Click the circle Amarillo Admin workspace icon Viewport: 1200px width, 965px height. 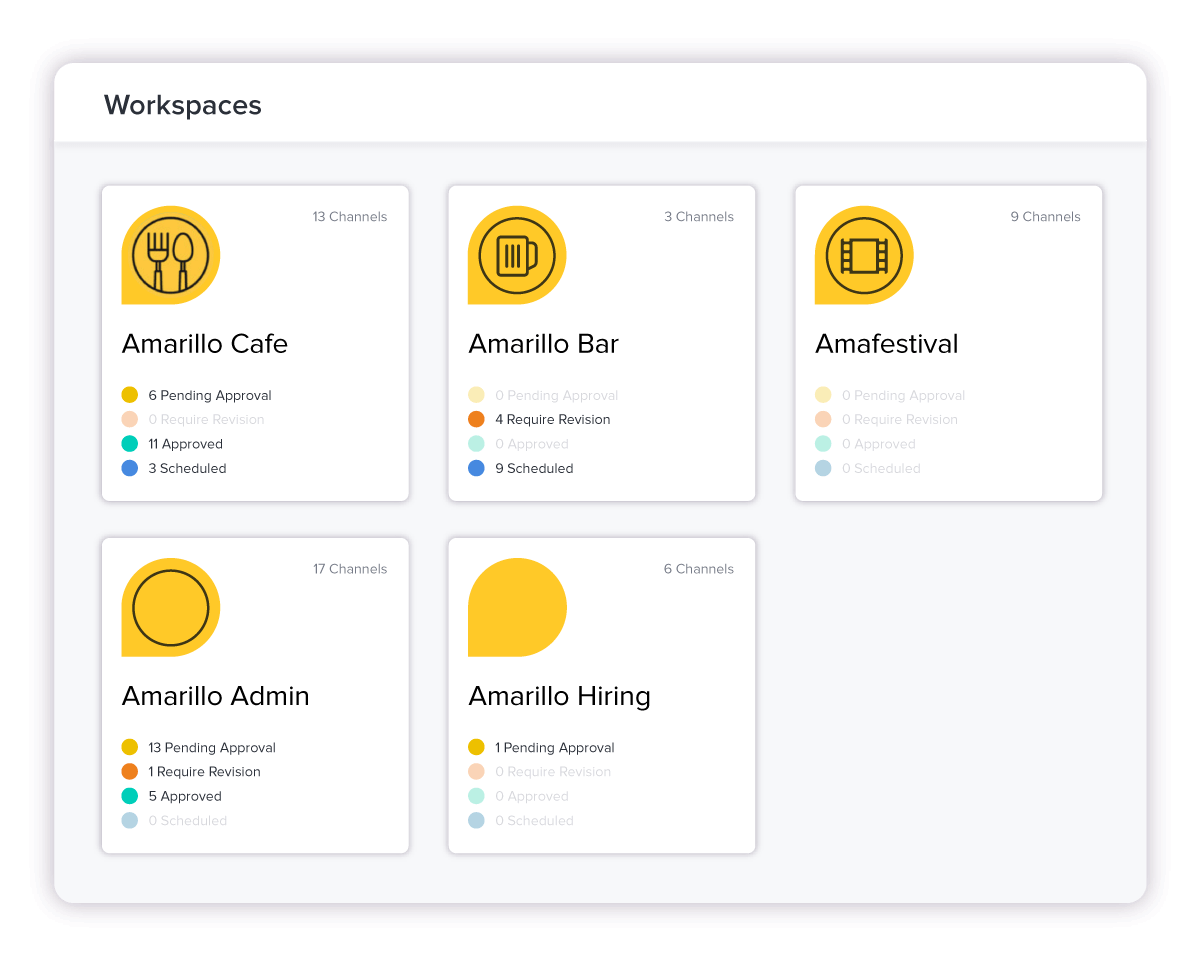click(x=170, y=607)
